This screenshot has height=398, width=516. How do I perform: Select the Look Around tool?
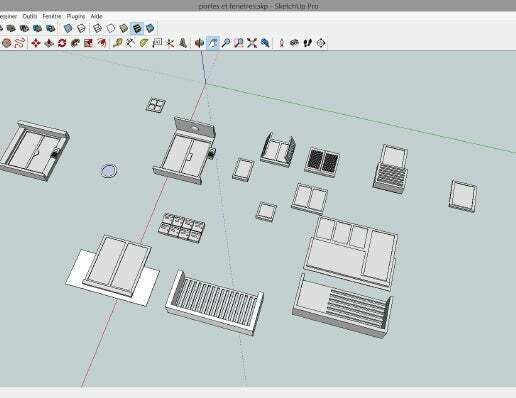[294, 43]
